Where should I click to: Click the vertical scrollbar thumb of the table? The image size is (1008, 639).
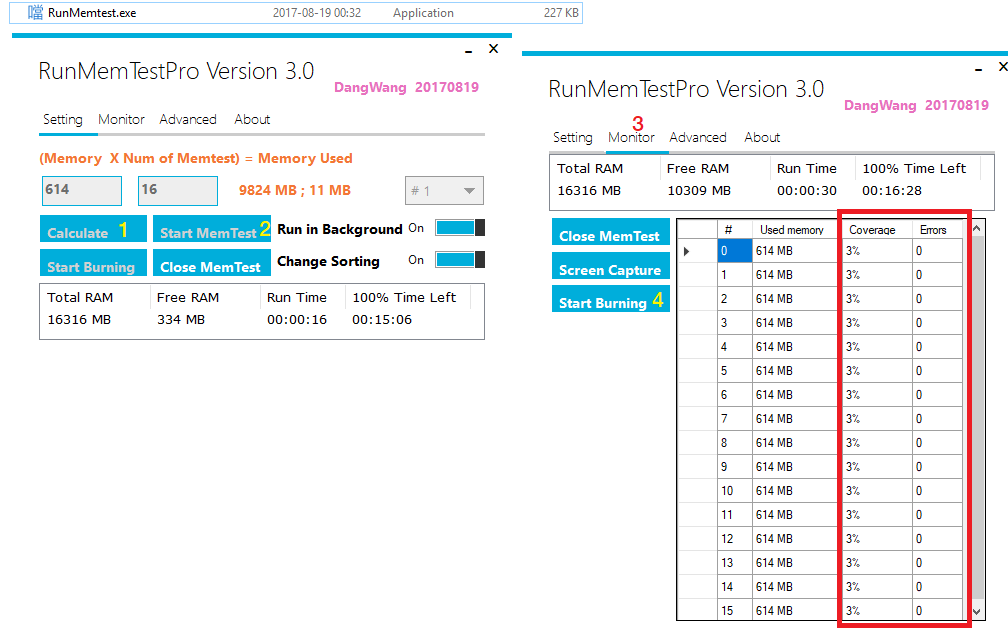click(976, 417)
